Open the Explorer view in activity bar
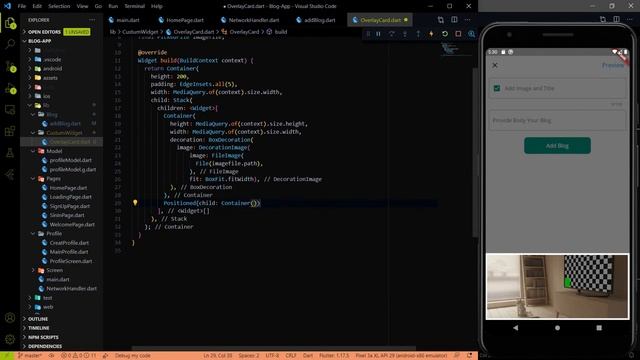The width and height of the screenshot is (640, 360). tap(10, 23)
